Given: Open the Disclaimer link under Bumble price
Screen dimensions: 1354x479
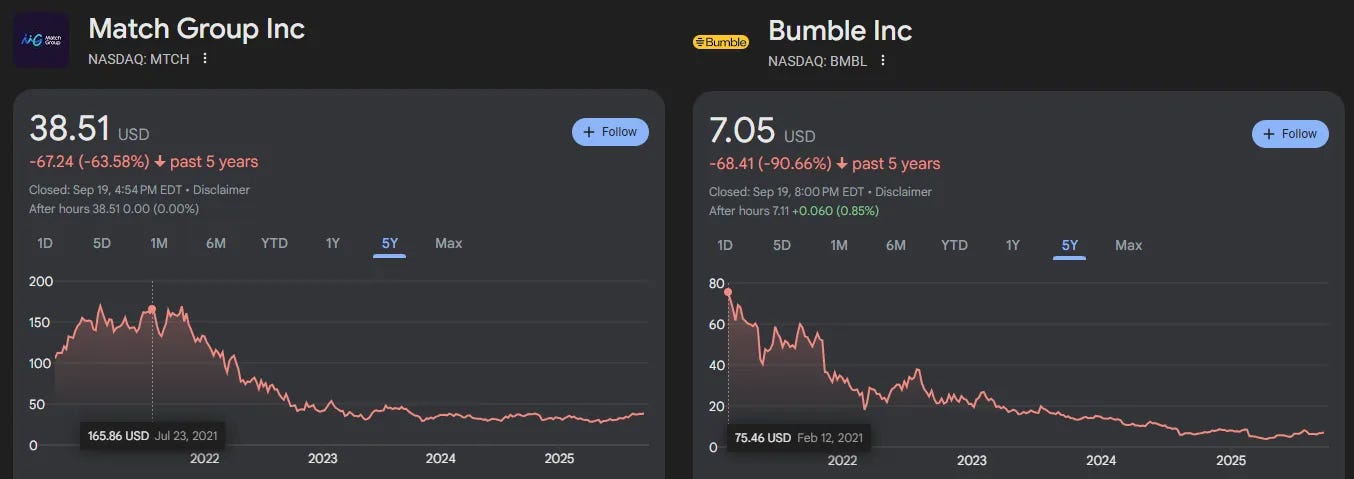Looking at the screenshot, I should pyautogui.click(x=903, y=191).
